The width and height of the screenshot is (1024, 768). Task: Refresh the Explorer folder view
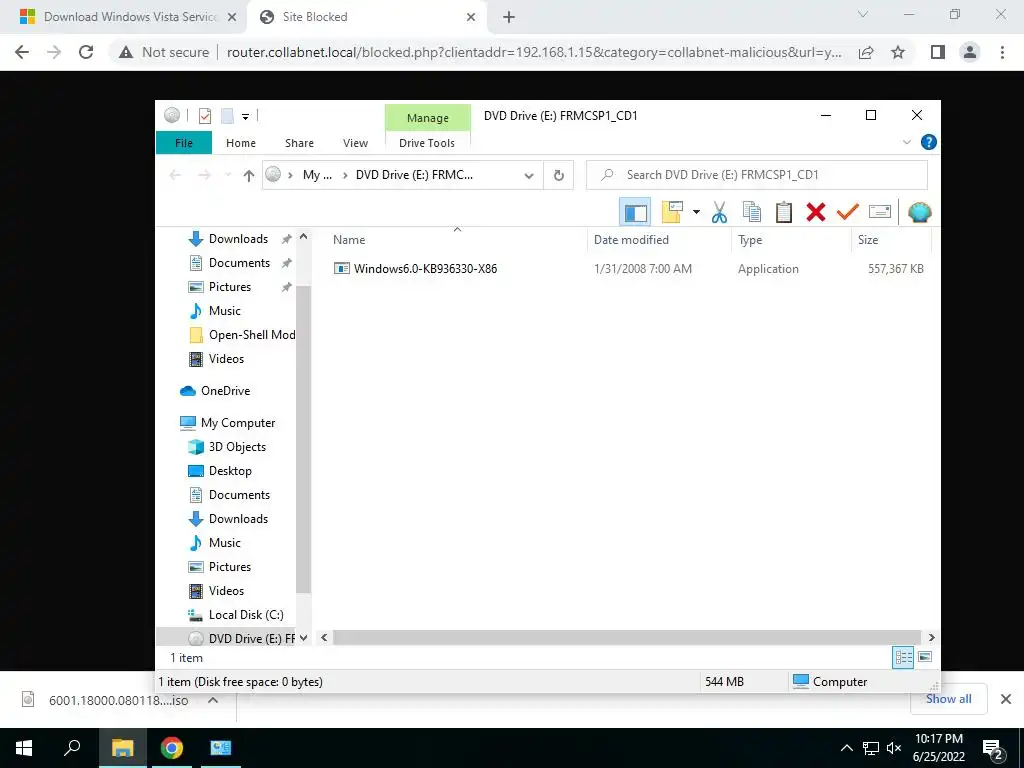coord(558,175)
